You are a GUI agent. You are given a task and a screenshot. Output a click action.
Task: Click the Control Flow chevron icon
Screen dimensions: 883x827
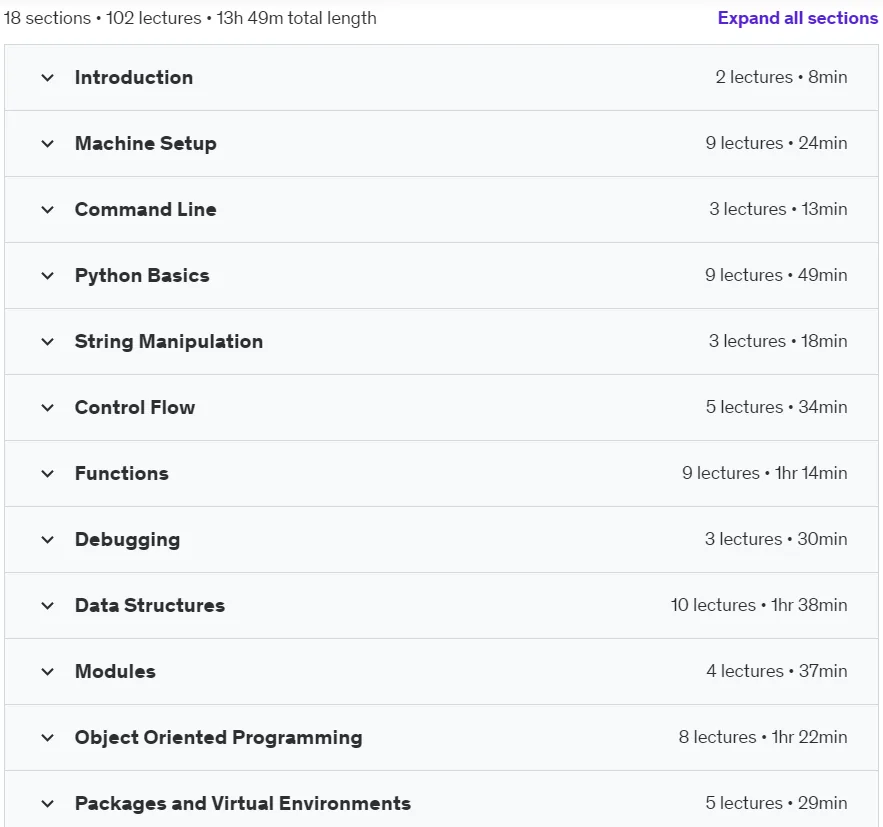pos(48,408)
